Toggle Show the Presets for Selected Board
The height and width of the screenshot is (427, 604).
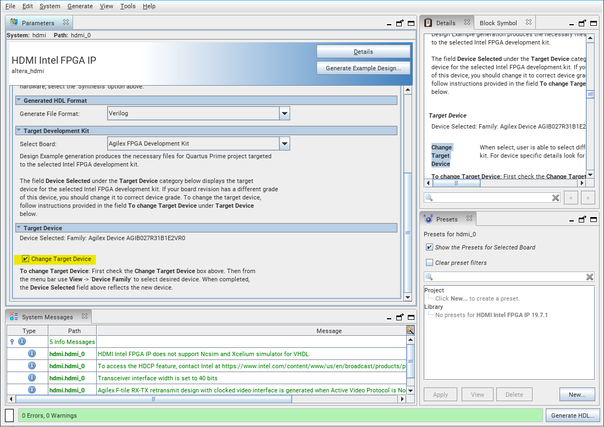click(429, 247)
